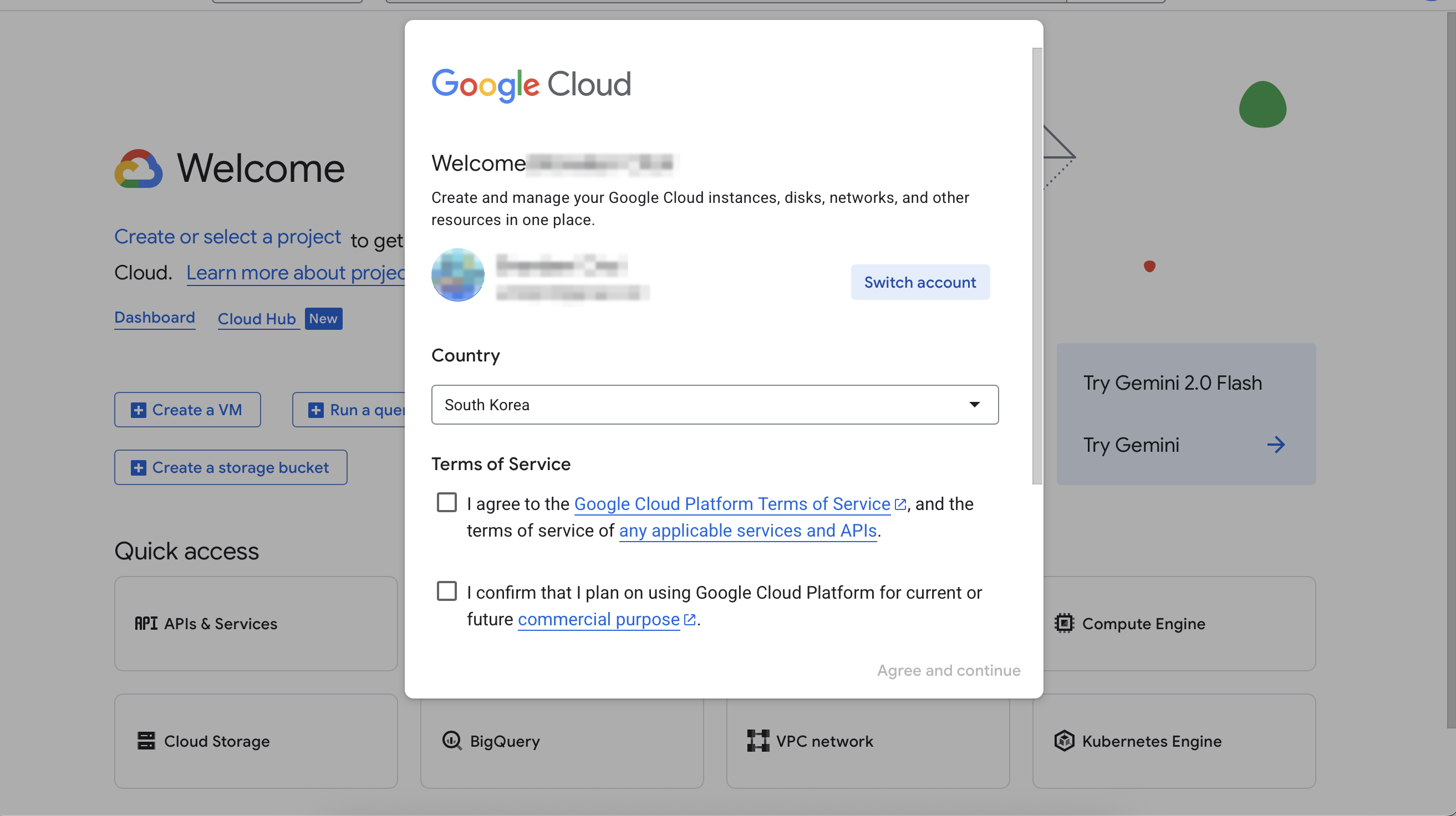Check the commercial purpose confirmation checkbox
Image resolution: width=1456 pixels, height=816 pixels.
(446, 590)
